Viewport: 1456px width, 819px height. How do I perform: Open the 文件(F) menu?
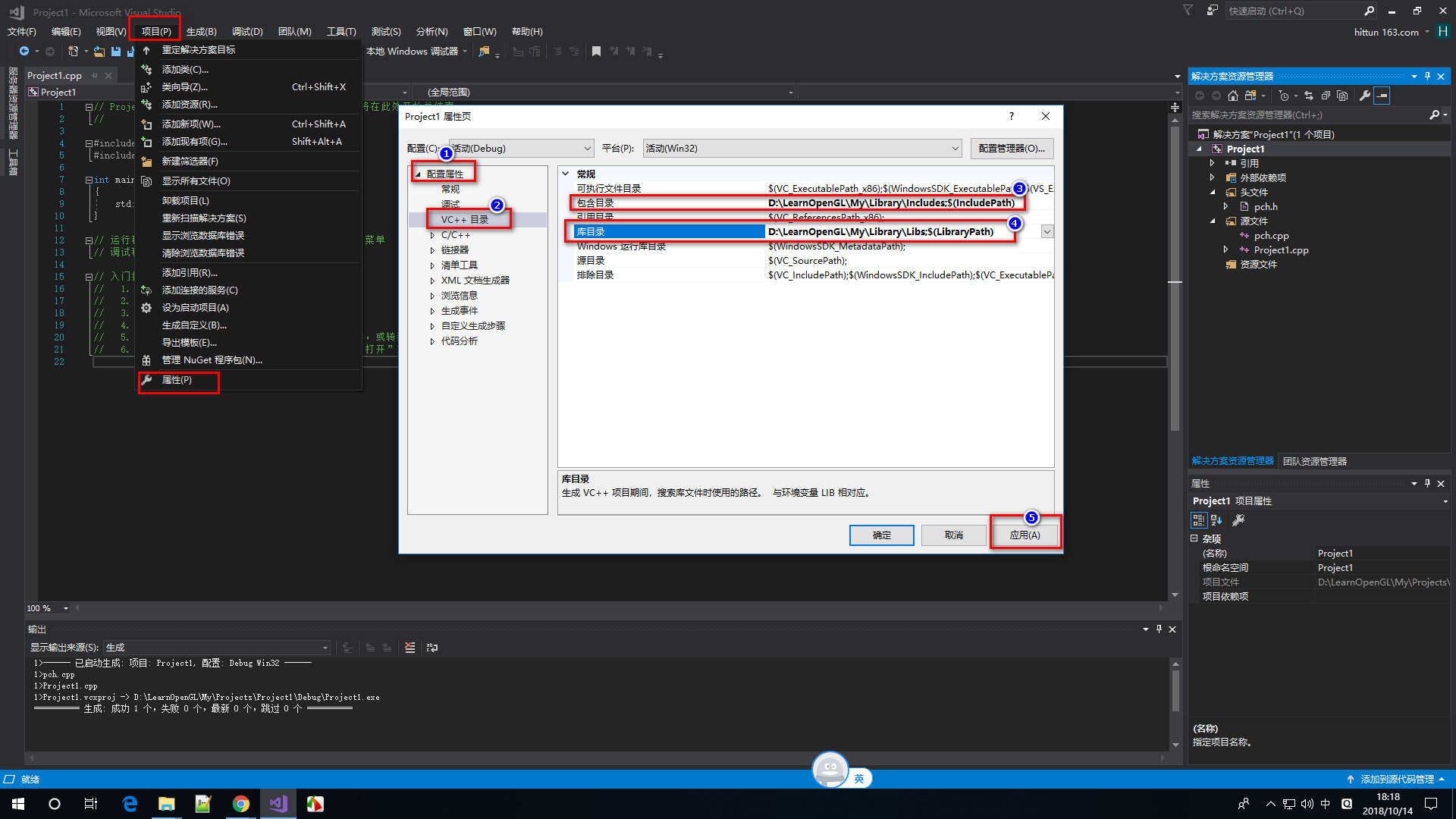click(22, 31)
